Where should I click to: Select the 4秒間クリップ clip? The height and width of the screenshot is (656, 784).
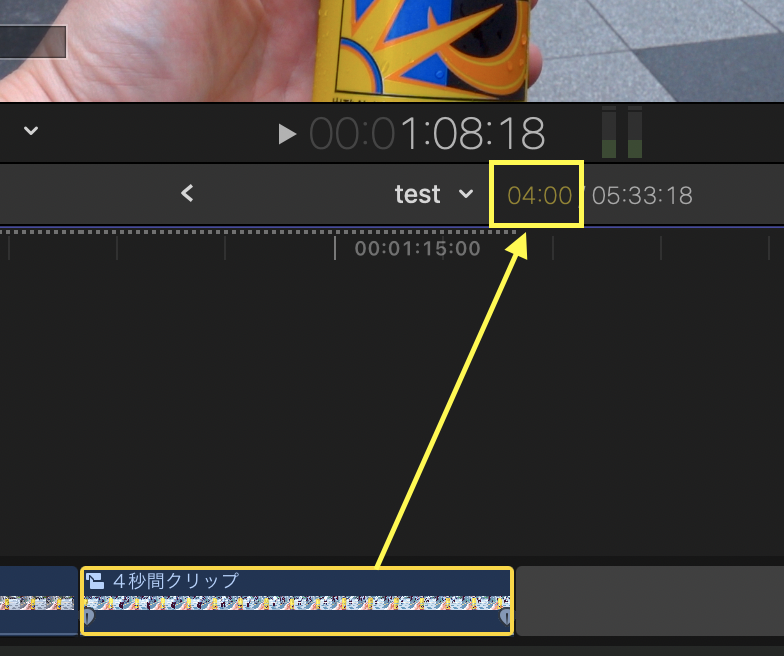(297, 601)
